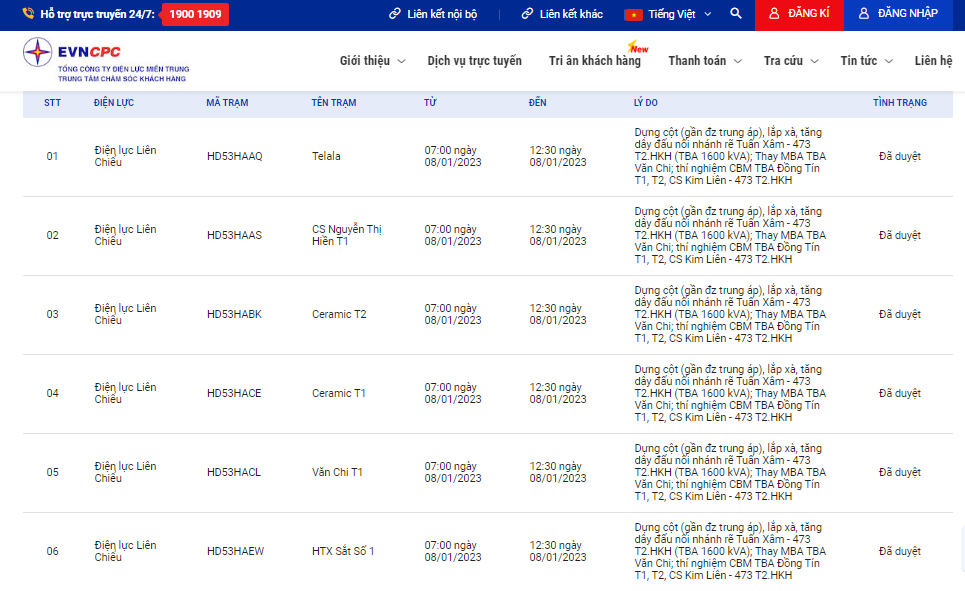Go to the Liên hệ page
The height and width of the screenshot is (591, 965).
(x=933, y=61)
